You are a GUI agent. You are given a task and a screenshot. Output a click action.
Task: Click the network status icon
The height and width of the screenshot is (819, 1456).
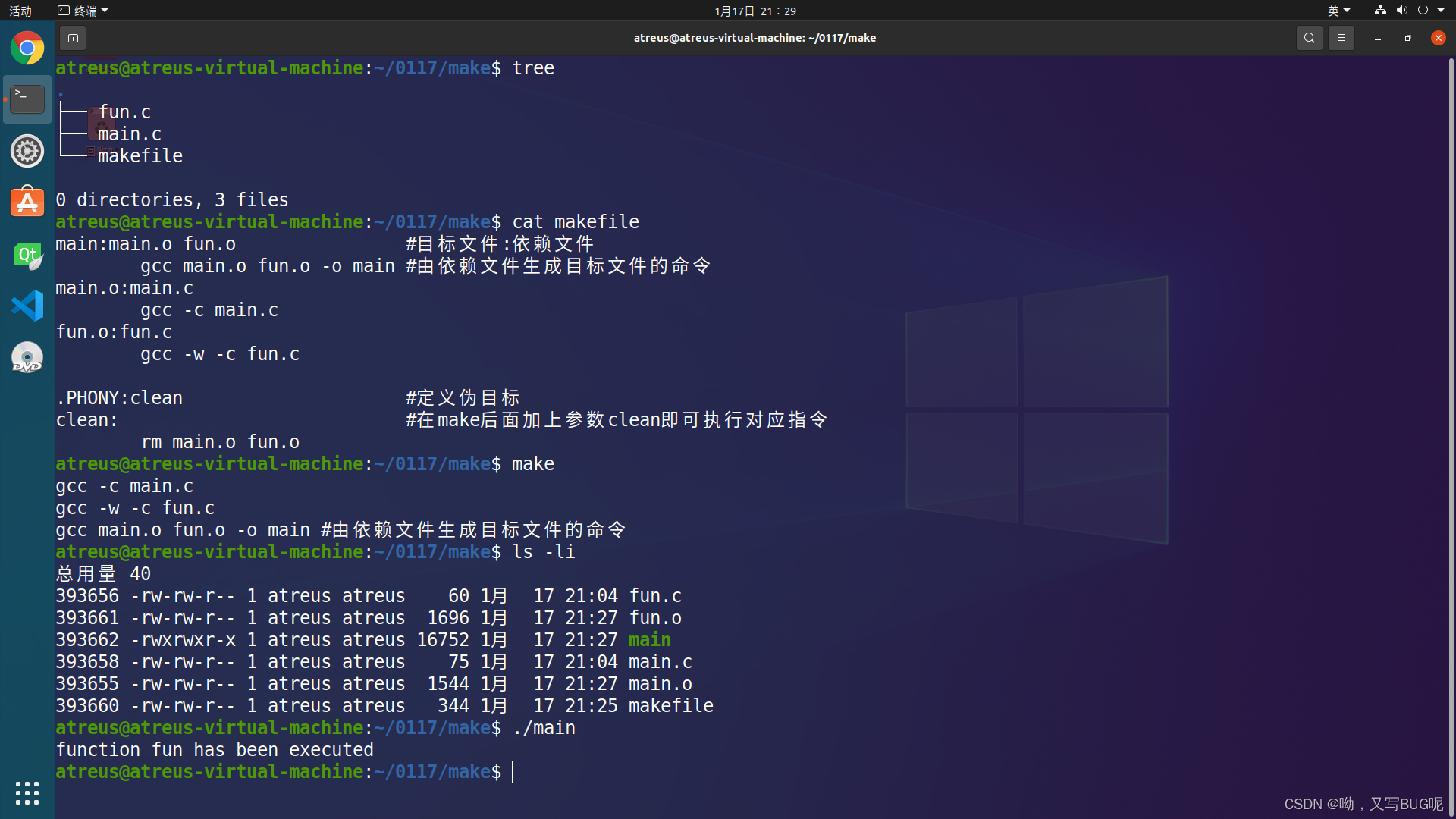point(1380,11)
